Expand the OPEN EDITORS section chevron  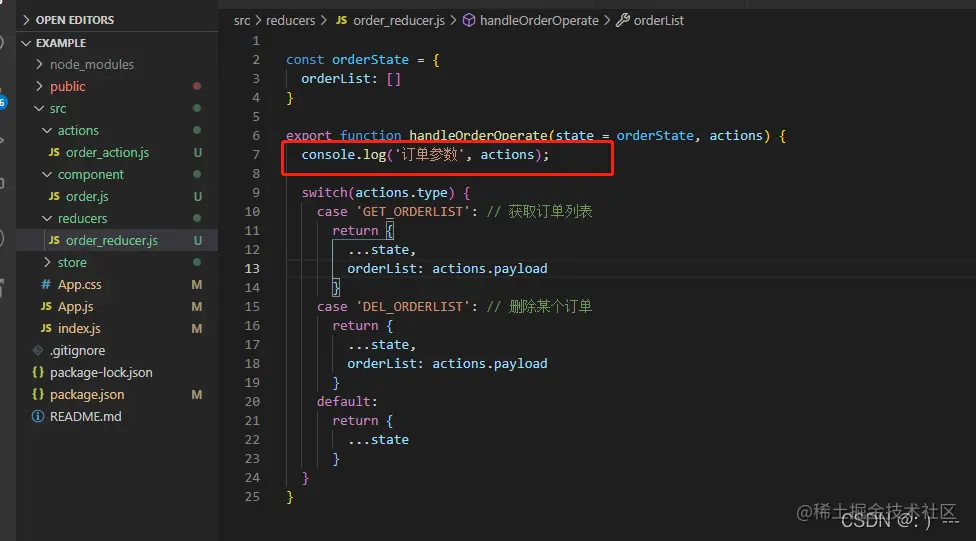click(26, 20)
